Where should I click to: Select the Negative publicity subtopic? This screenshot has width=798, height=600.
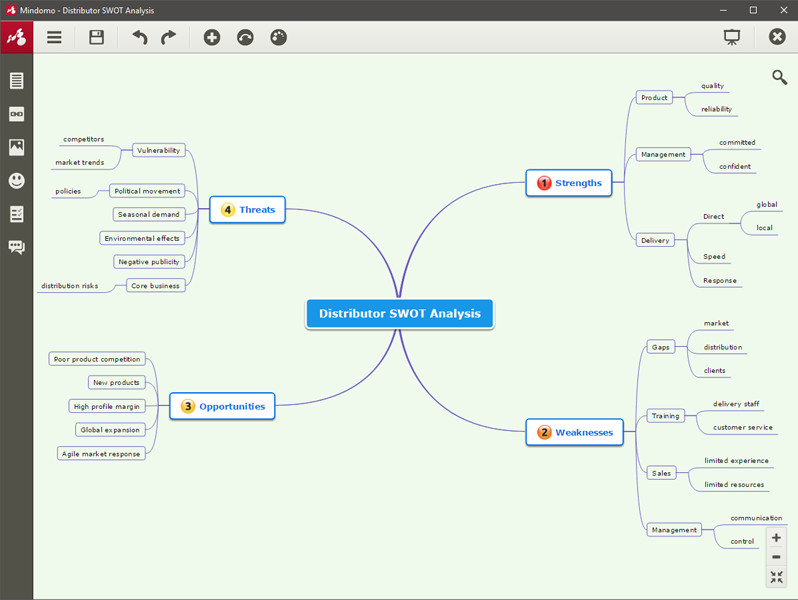tap(149, 262)
